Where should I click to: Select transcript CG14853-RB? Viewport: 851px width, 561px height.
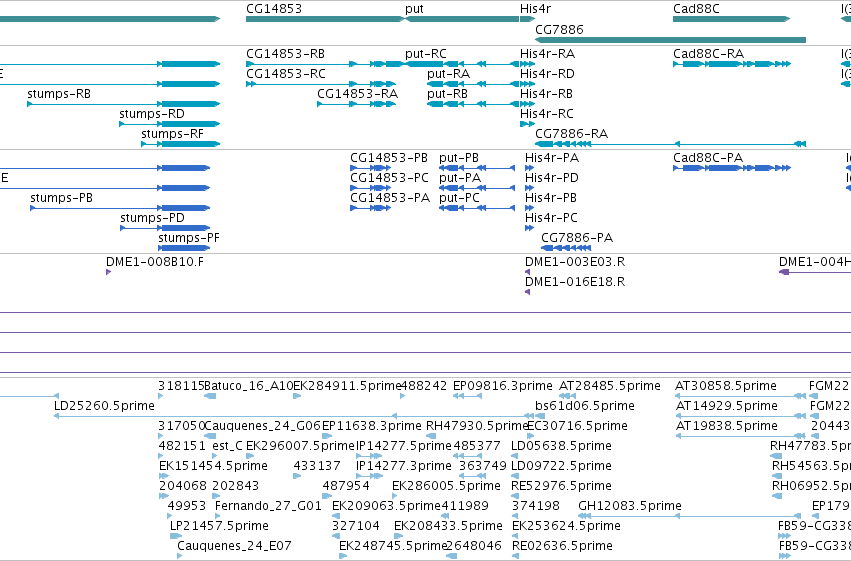point(325,64)
